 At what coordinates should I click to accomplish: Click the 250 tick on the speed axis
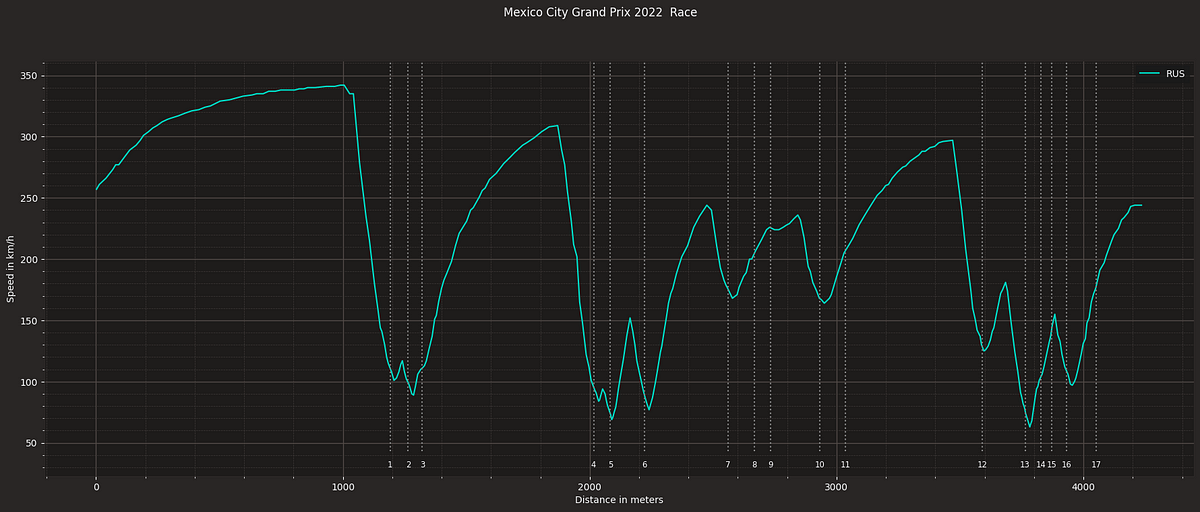(27, 198)
